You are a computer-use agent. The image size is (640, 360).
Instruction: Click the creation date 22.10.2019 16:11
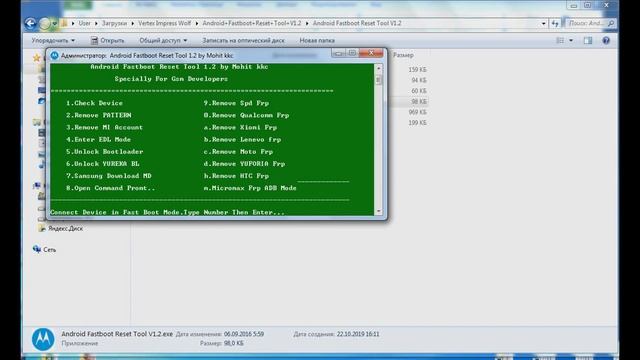pos(358,334)
